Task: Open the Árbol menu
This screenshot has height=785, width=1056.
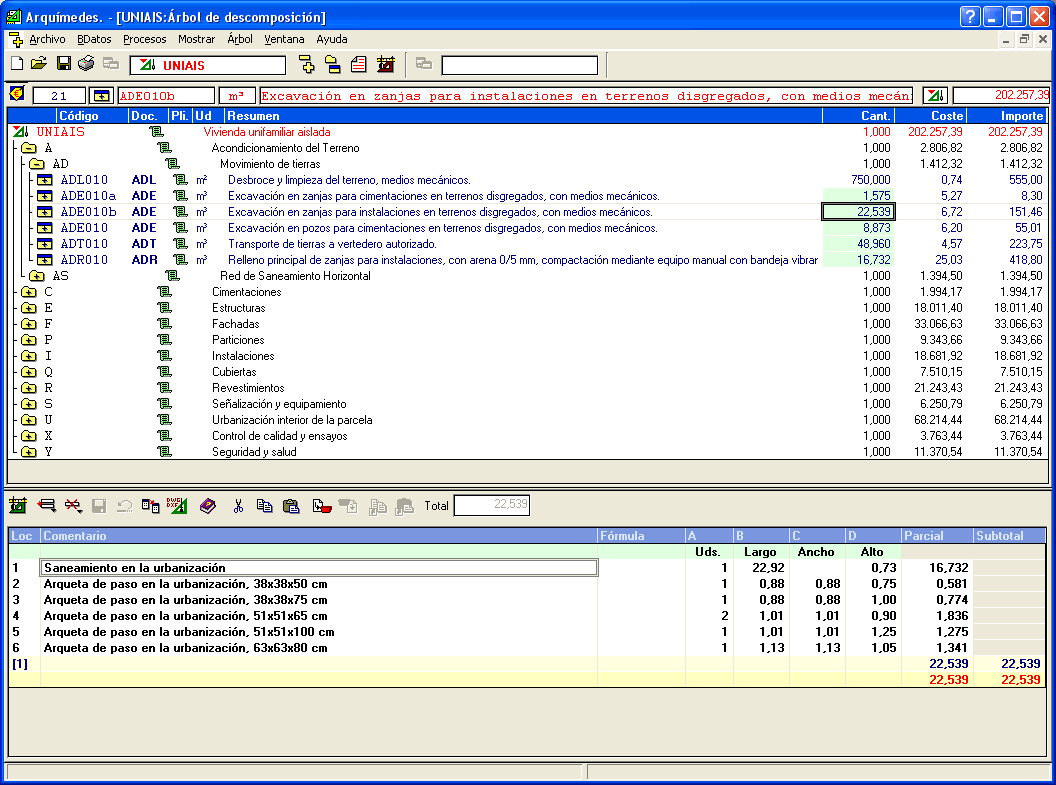Action: 240,39
